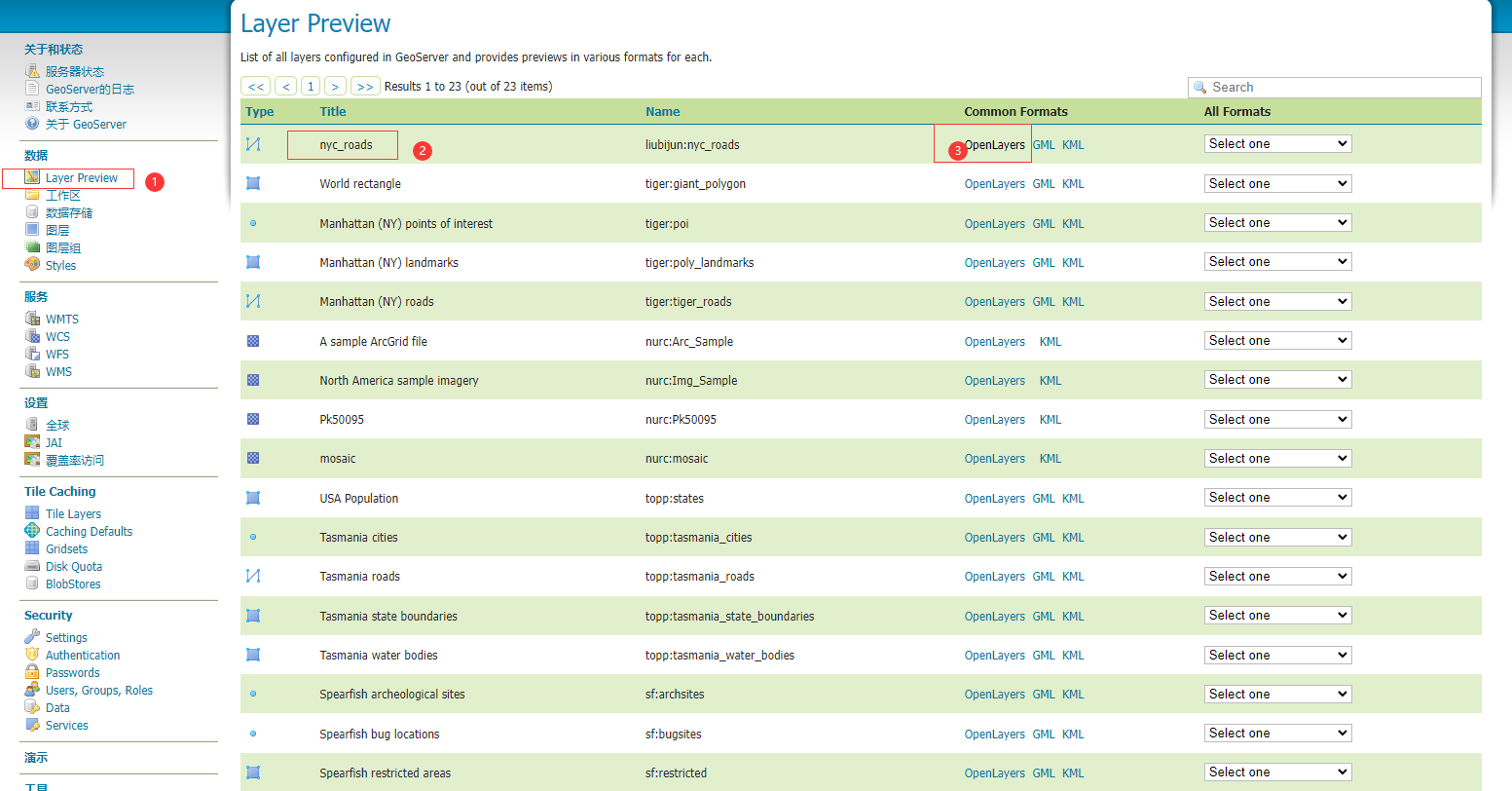Open the Select one dropdown for Tasmania roads

coord(1278,577)
